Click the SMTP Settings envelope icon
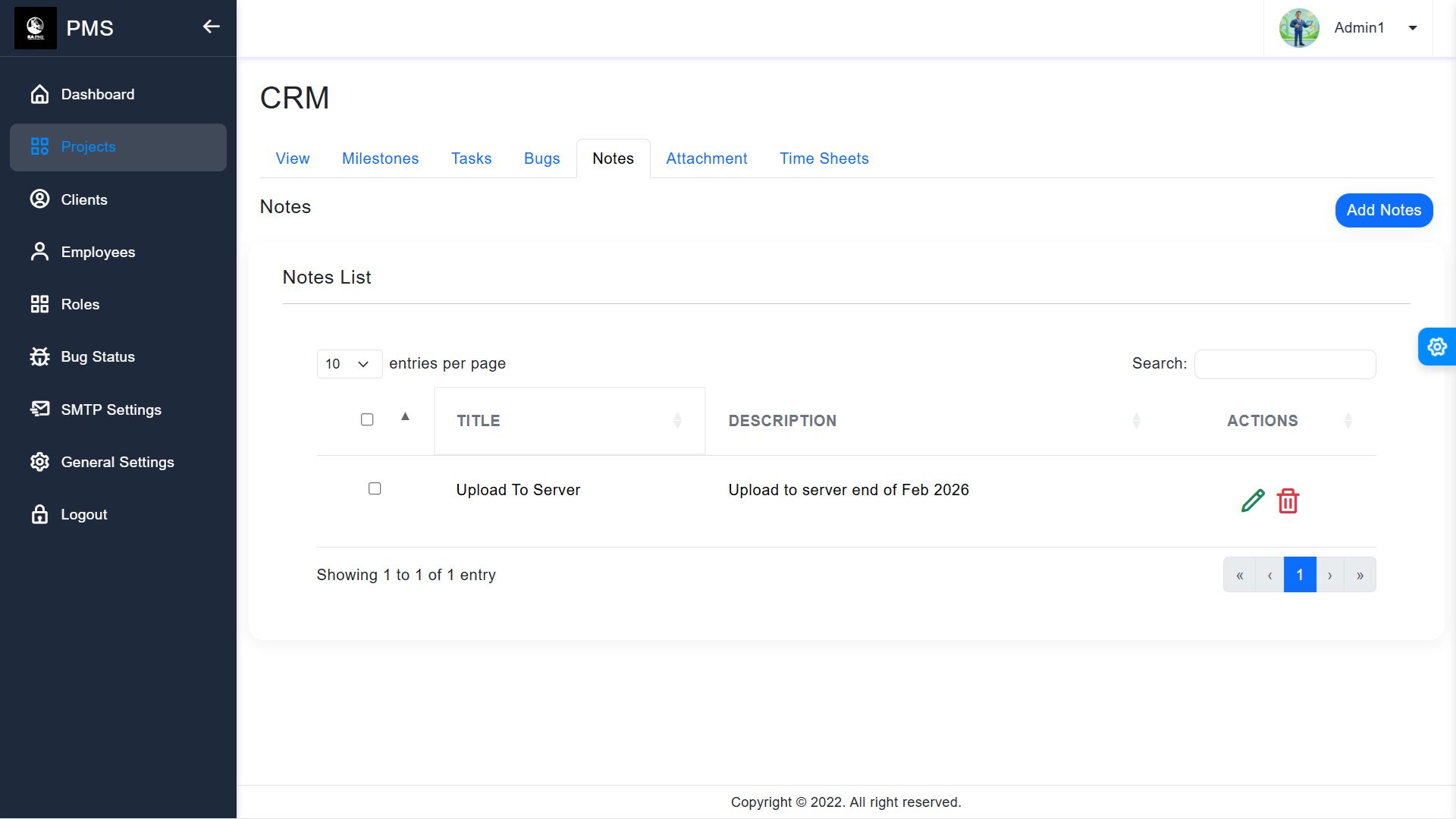Viewport: 1456px width, 819px height. 39,409
